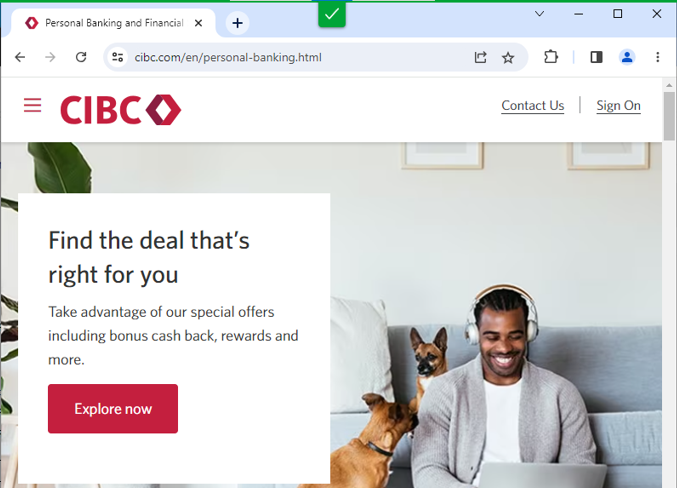Go back to the previous page

(x=20, y=57)
